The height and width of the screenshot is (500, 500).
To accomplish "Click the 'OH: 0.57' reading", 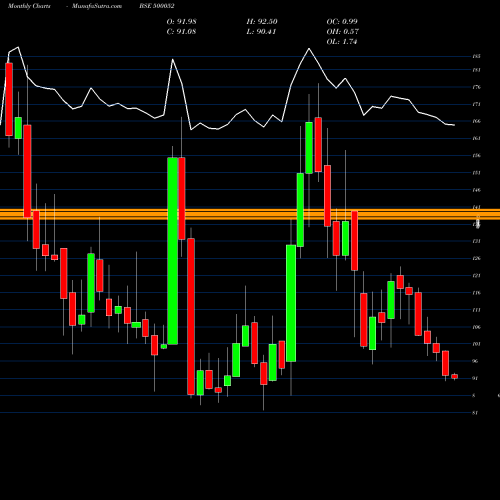I will (342, 32).
